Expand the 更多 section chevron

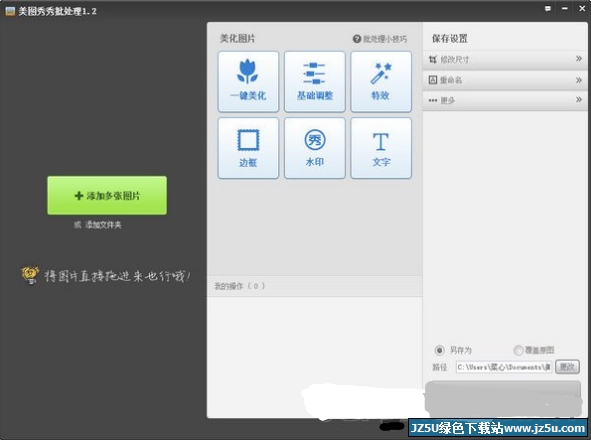tap(579, 100)
